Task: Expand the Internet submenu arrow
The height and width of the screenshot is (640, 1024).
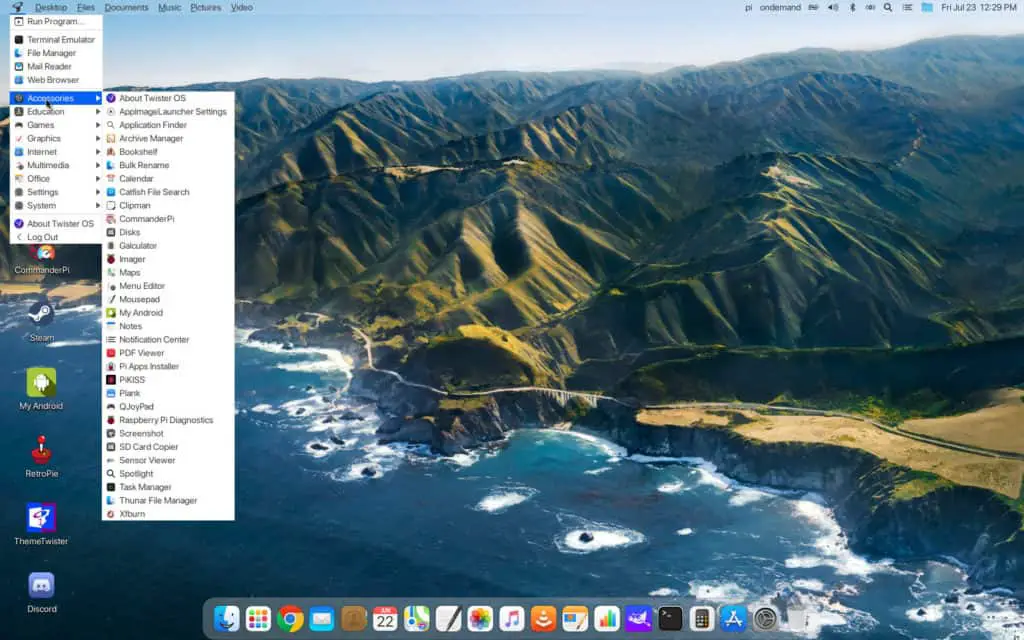Action: click(98, 152)
